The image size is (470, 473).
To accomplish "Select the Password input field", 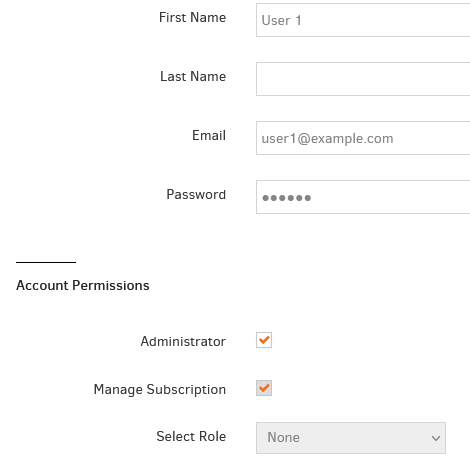I will click(363, 197).
